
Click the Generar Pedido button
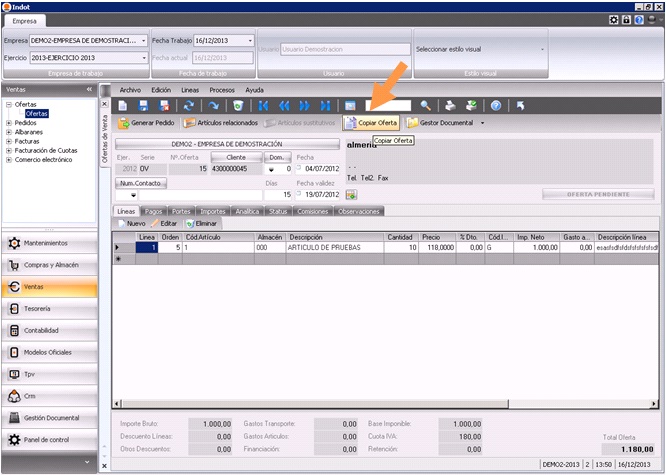point(147,123)
